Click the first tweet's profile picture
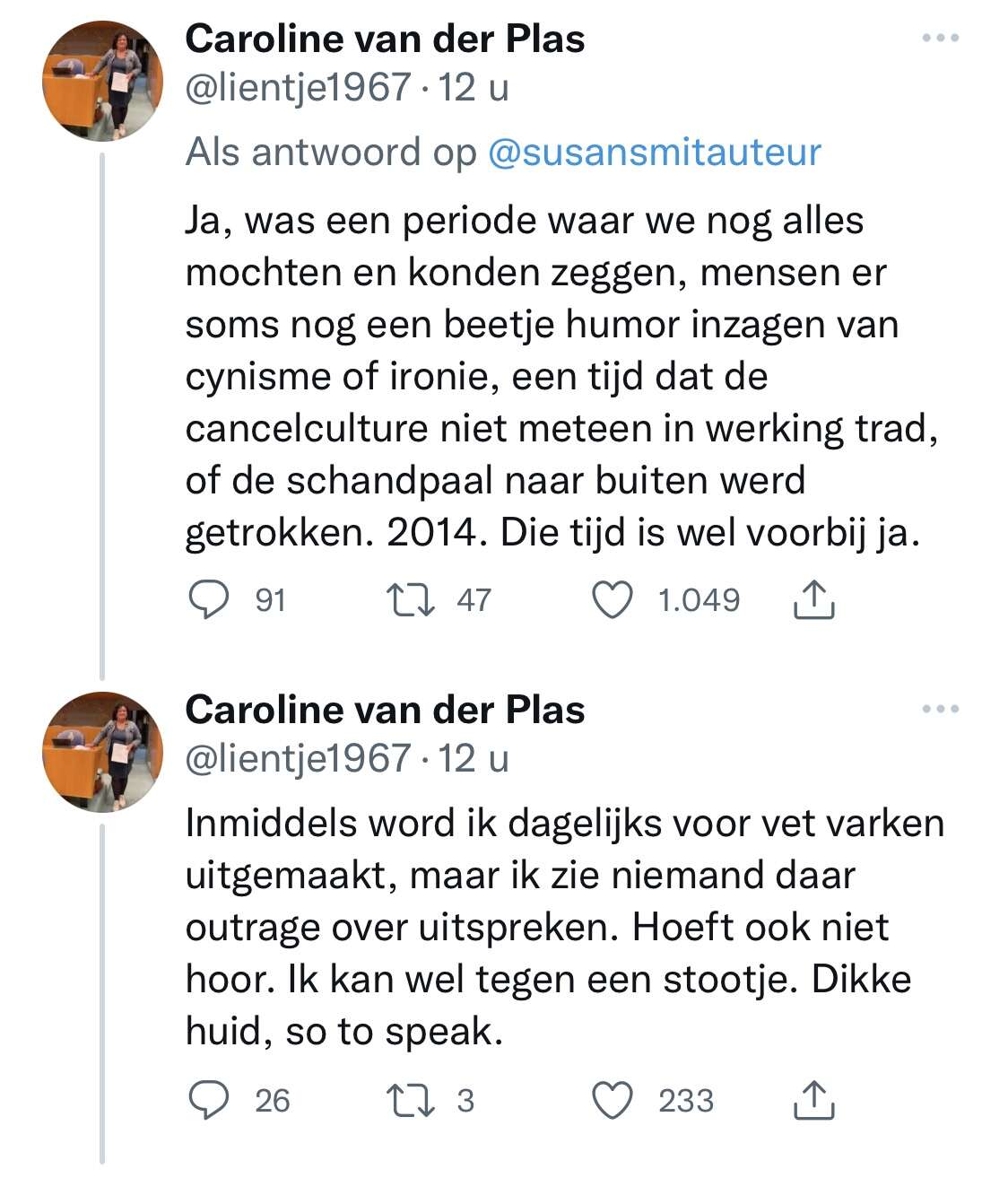Viewport: 1008px width, 1178px height. point(102,81)
